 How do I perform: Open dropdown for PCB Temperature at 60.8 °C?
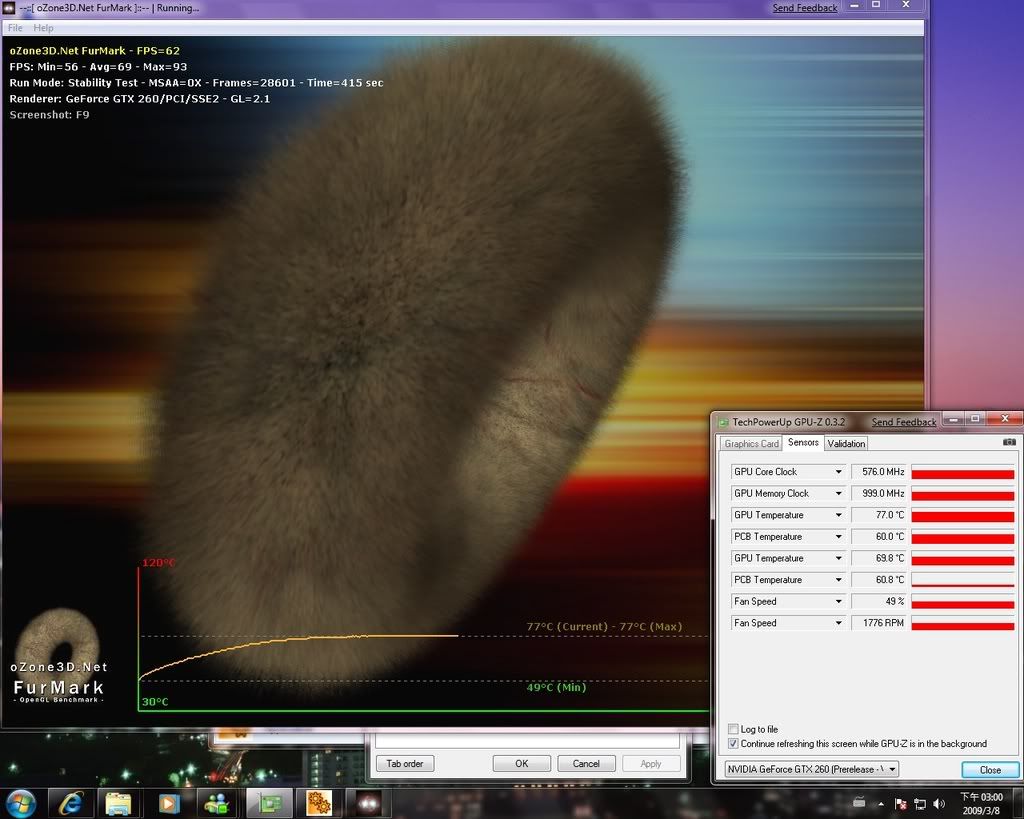coord(839,579)
